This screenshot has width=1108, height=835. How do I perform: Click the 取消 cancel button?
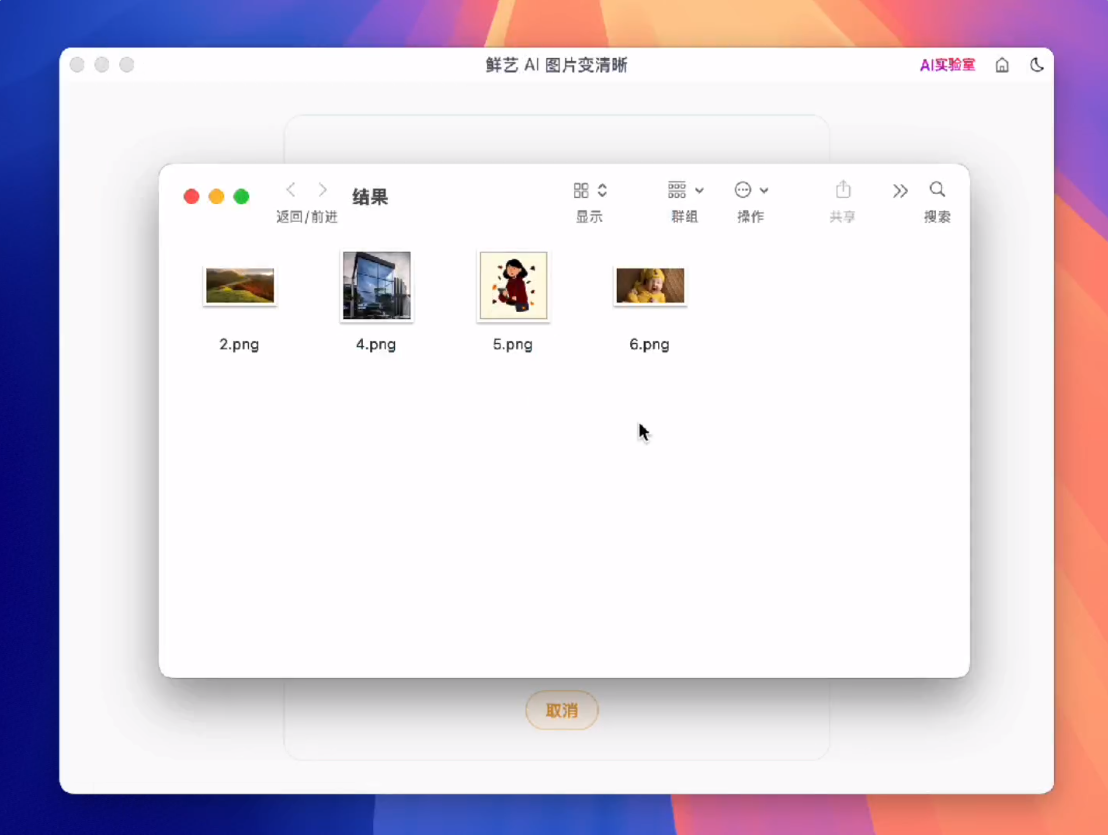[562, 710]
